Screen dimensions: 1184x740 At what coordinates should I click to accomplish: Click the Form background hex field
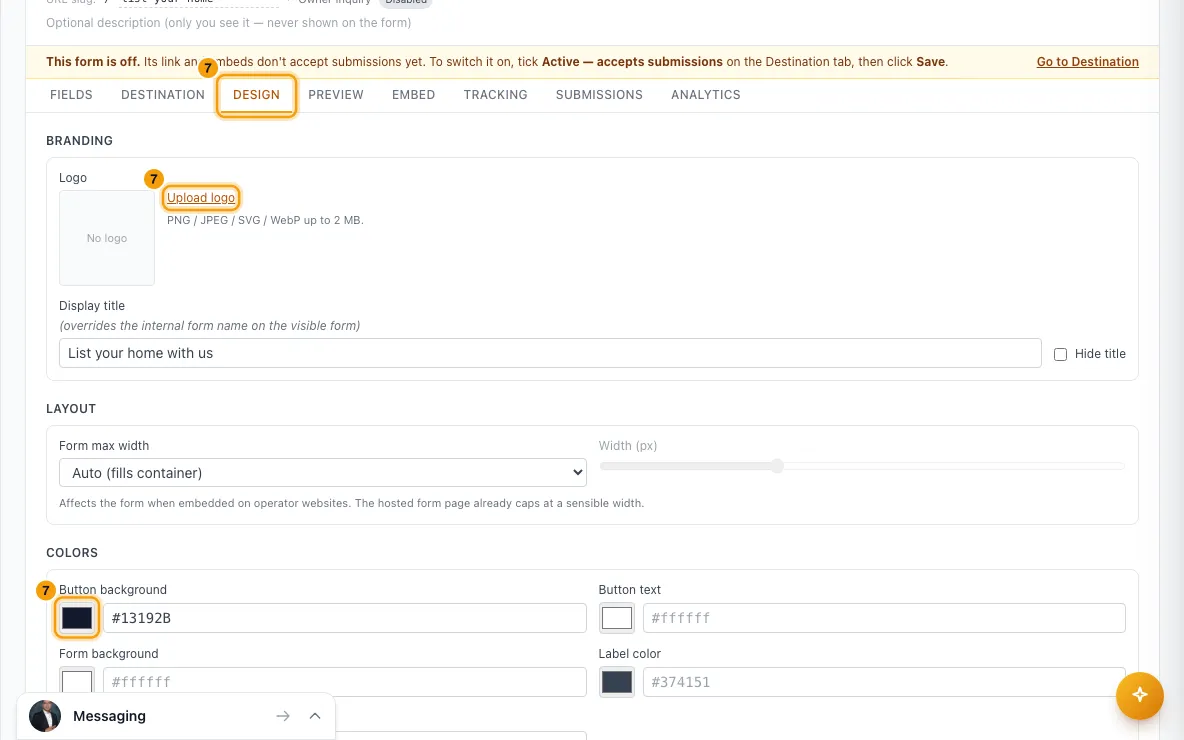(x=344, y=682)
